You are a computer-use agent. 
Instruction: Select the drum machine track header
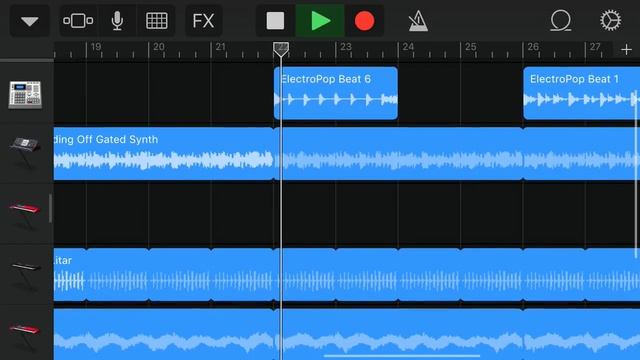[x=25, y=95]
